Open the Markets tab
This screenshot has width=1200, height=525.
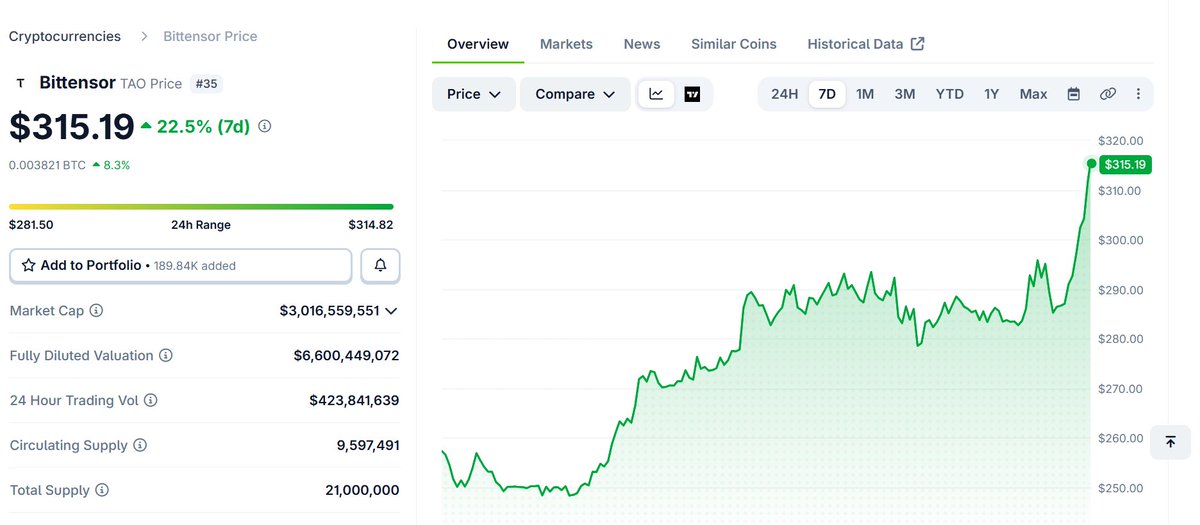click(x=566, y=44)
